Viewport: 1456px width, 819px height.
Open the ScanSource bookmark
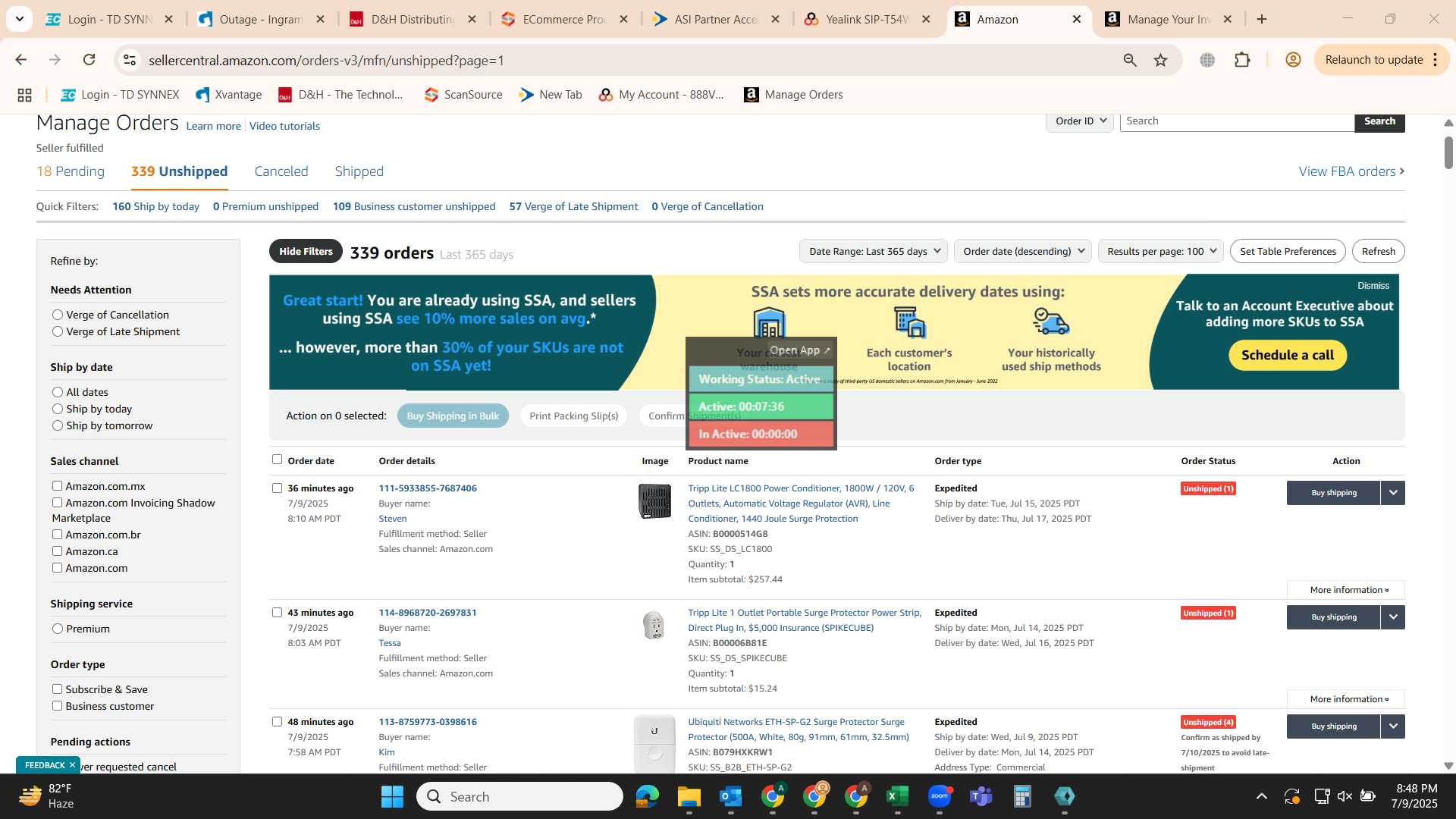(x=463, y=95)
